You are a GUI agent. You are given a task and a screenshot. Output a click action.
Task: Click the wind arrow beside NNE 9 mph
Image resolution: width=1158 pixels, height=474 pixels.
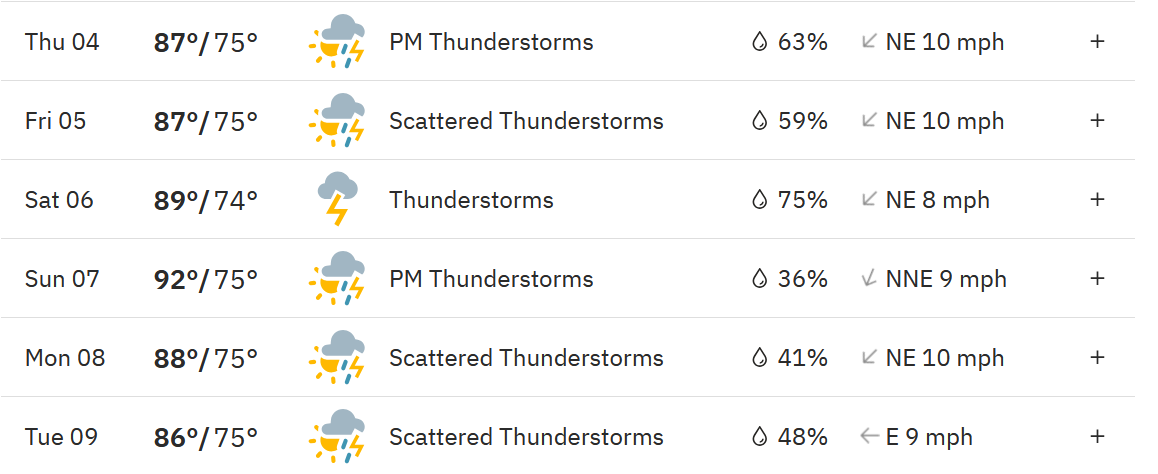pyautogui.click(x=869, y=279)
